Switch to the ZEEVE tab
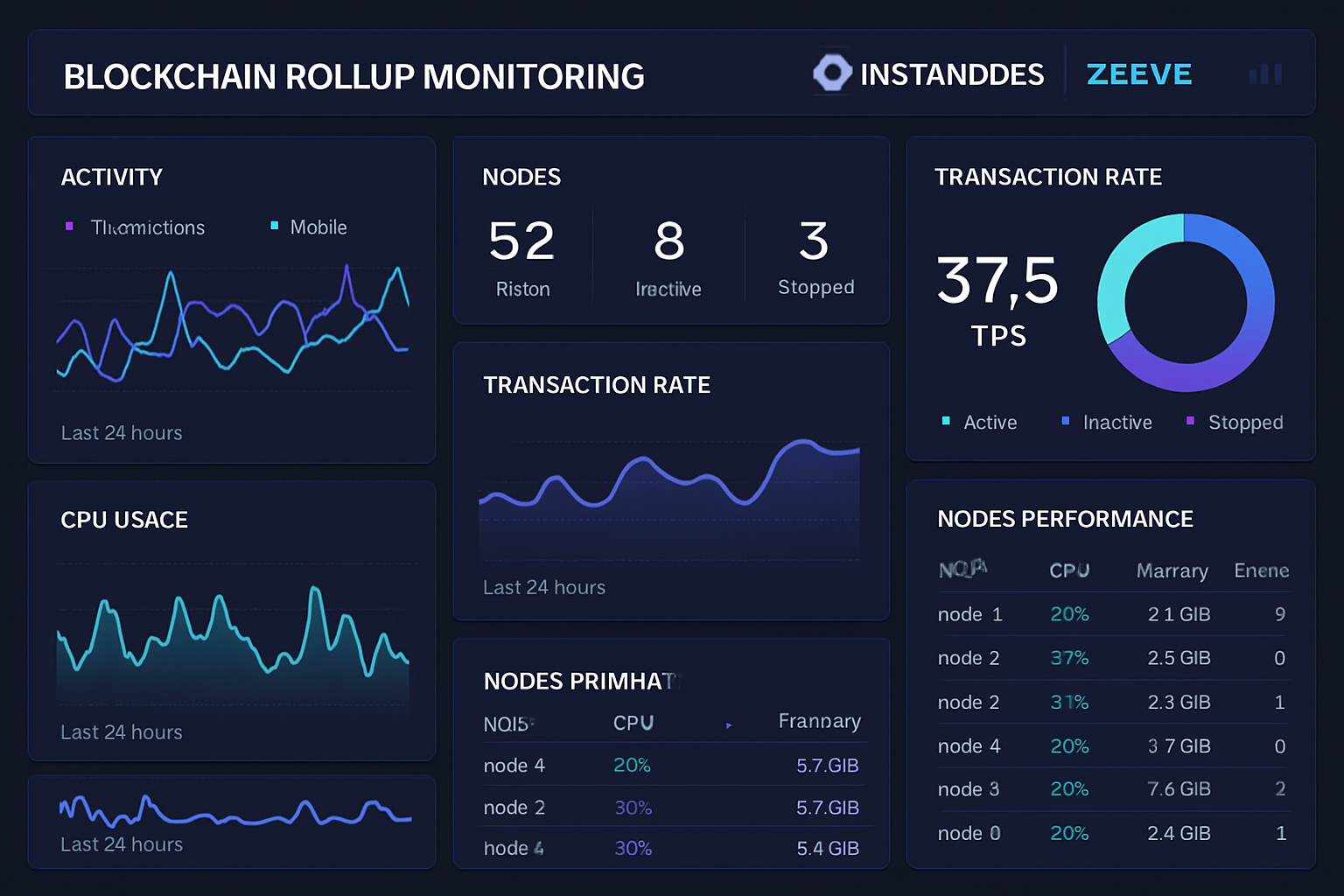This screenshot has height=896, width=1344. click(x=1138, y=73)
